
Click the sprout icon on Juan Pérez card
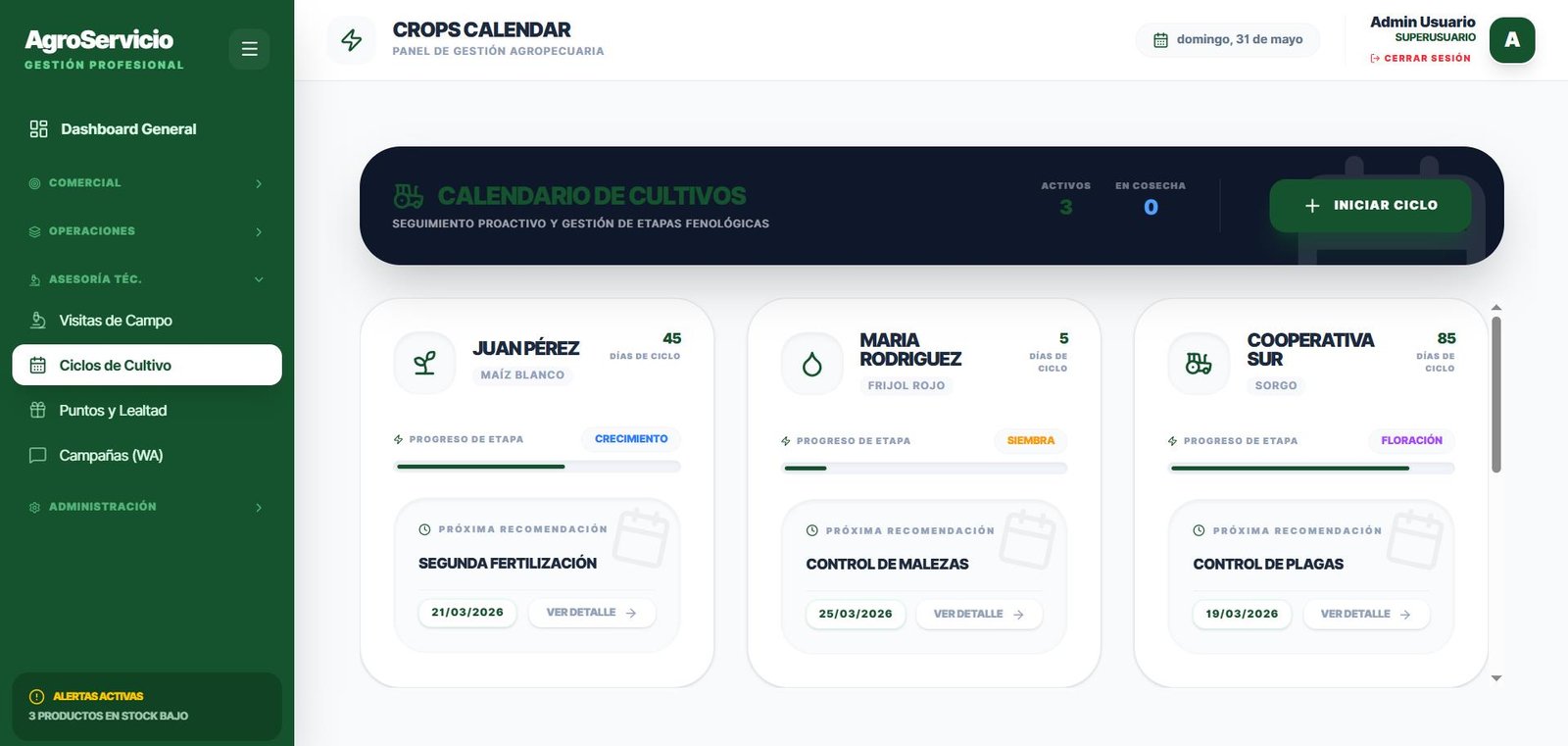(x=424, y=364)
